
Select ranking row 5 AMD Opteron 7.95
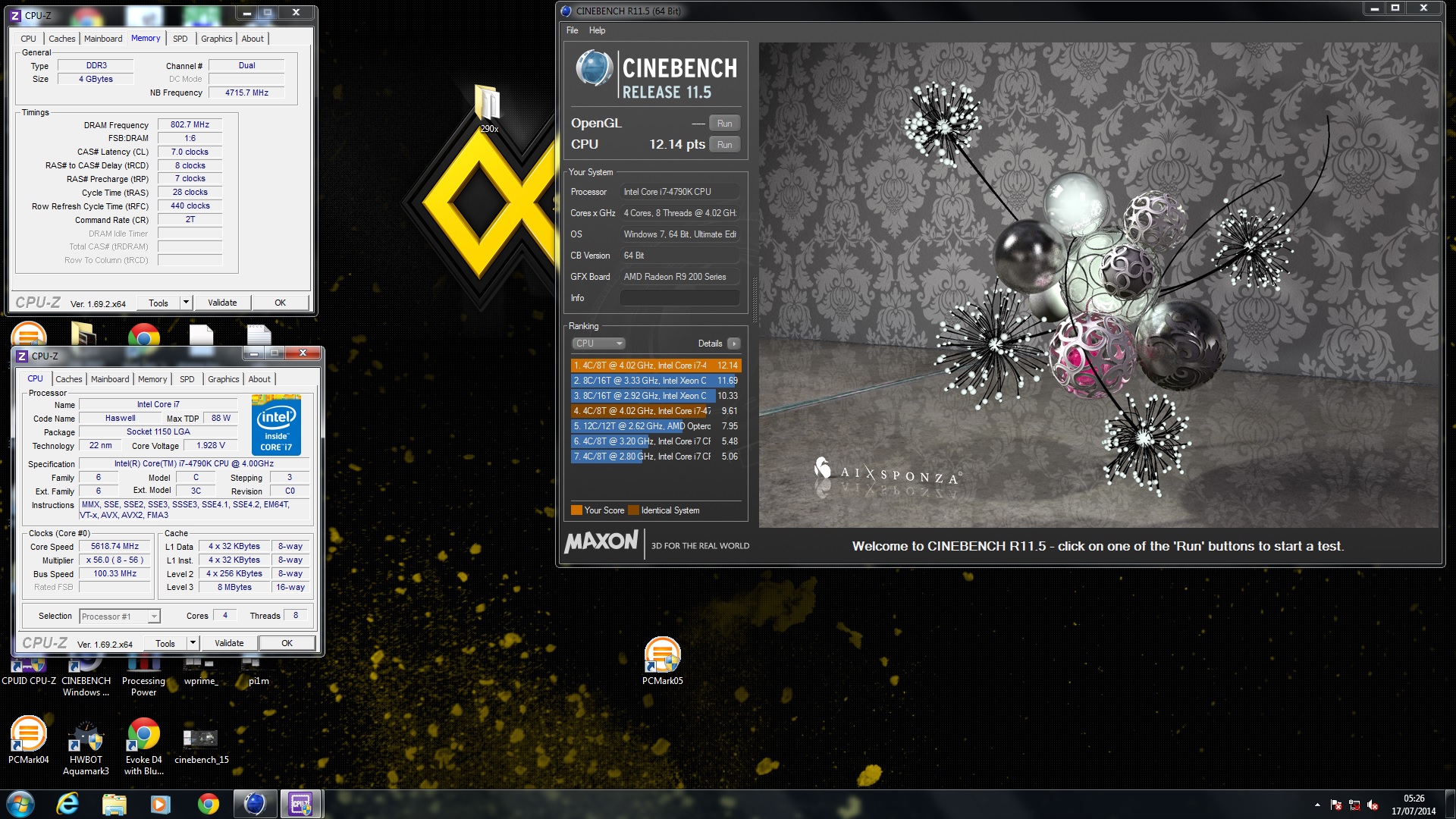coord(655,426)
